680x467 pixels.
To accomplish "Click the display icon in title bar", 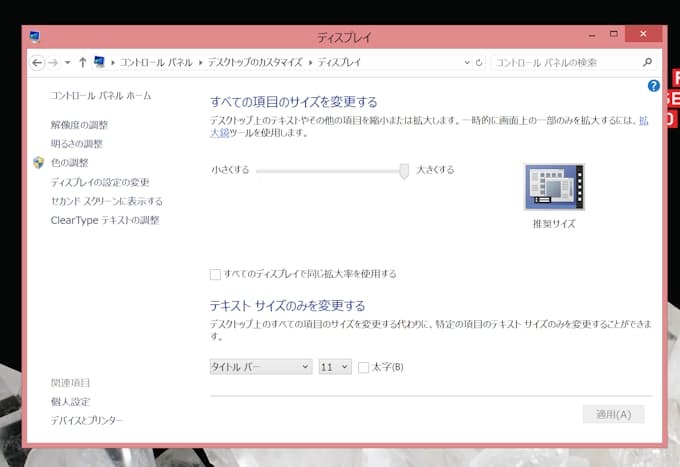I will click(35, 38).
